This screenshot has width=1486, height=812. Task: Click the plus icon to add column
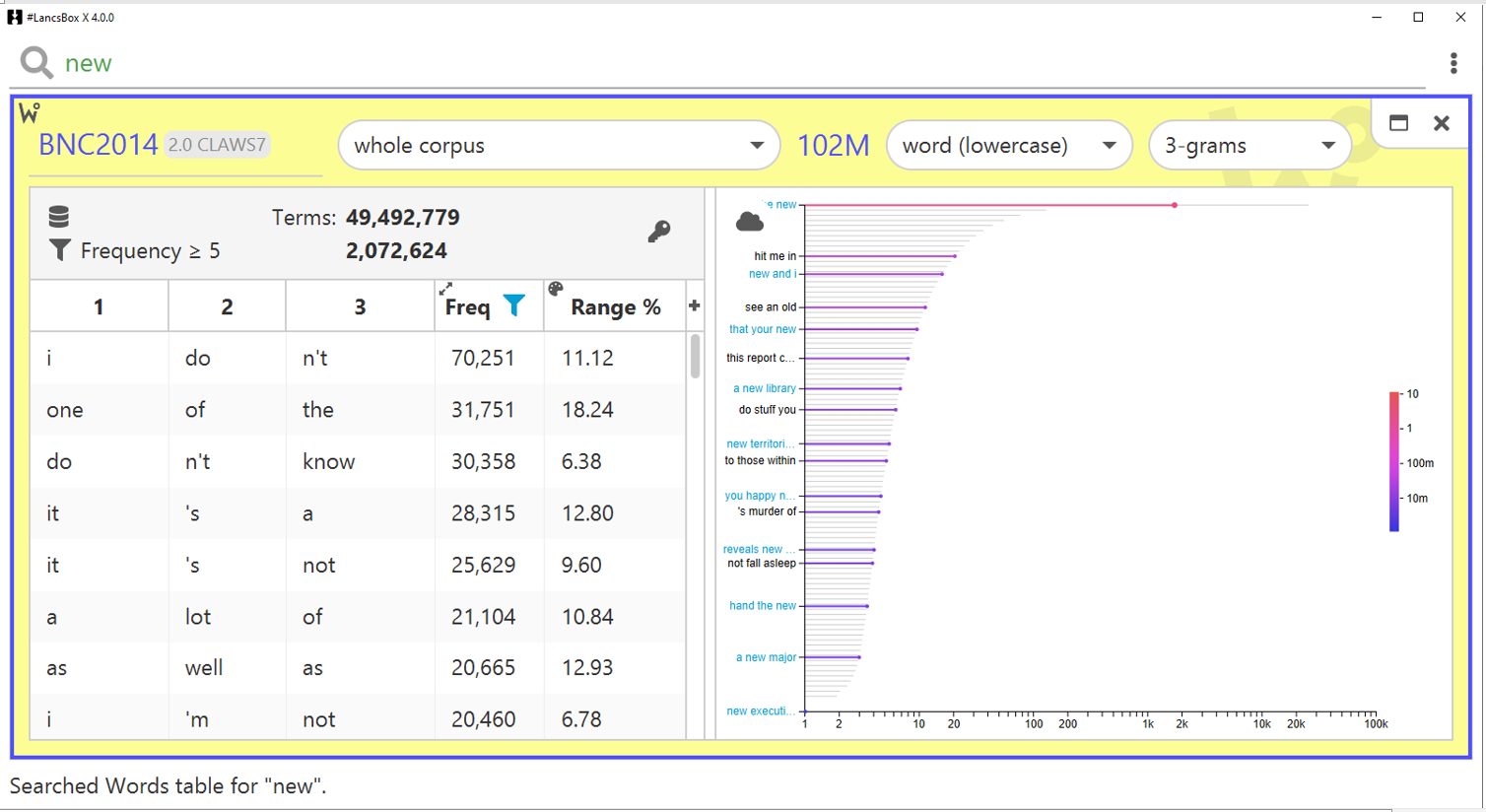click(x=694, y=306)
